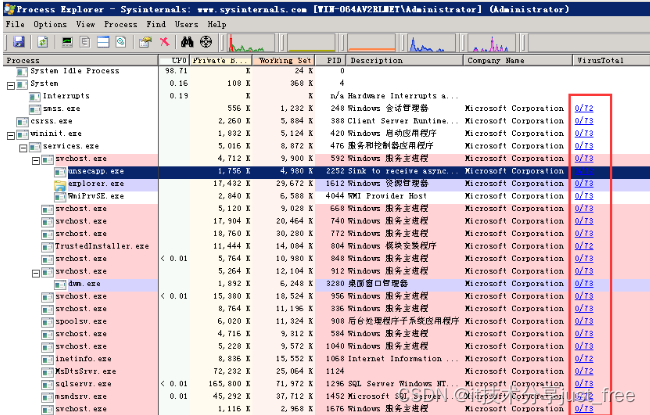Click the icon beside WmiPrvSE.exe
Screen dimensions: 650x415
click(60, 197)
